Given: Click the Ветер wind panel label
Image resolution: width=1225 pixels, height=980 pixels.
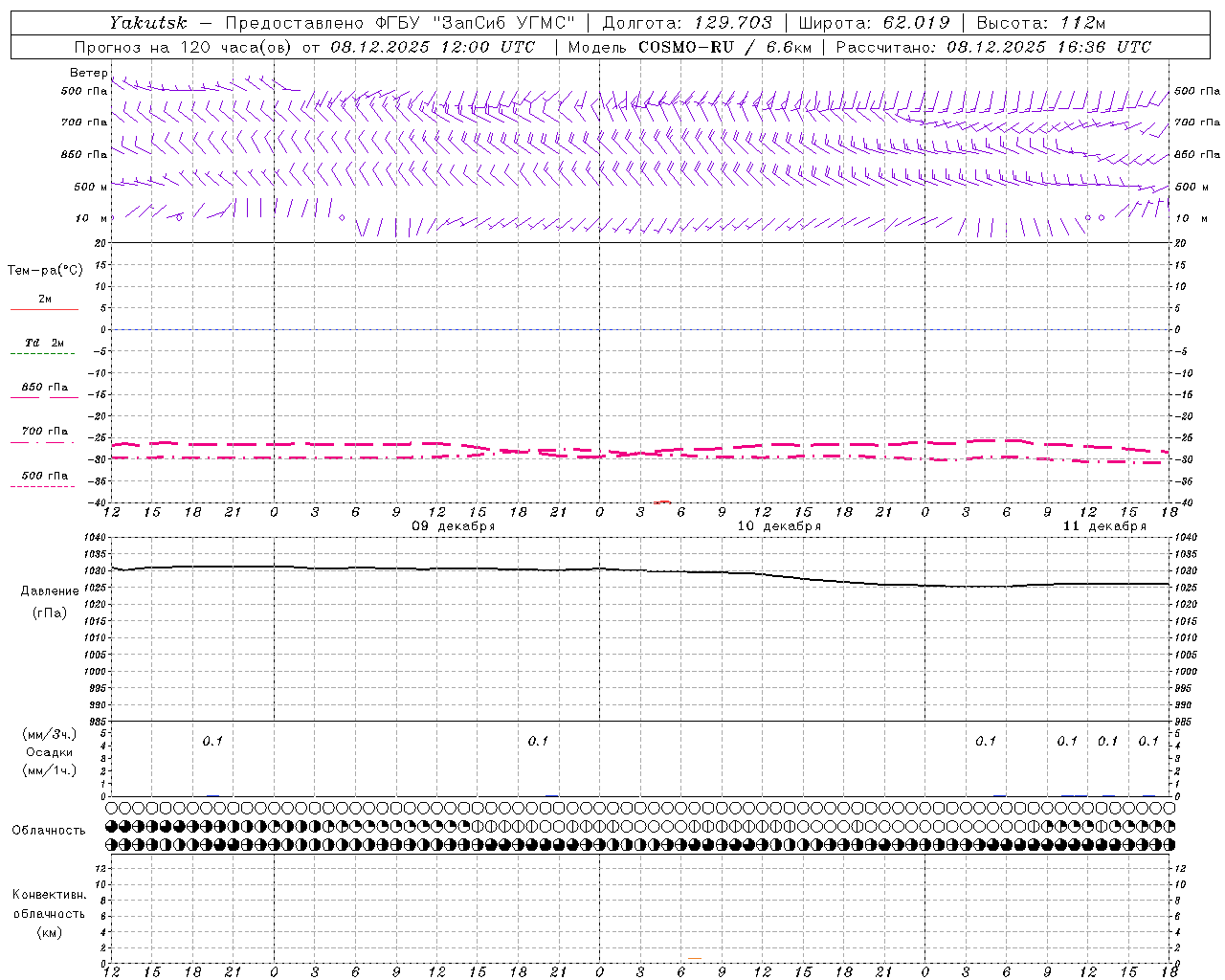Looking at the screenshot, I should tap(88, 73).
